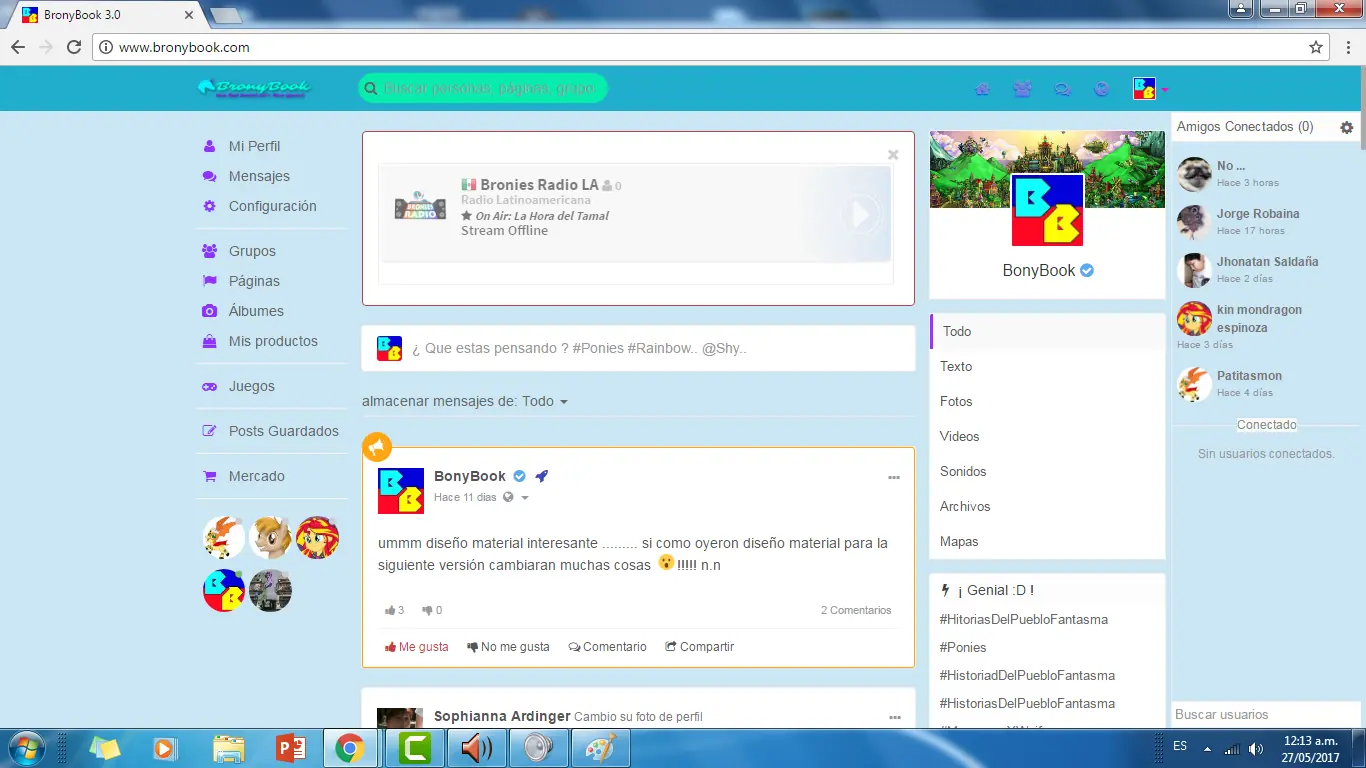1366x768 pixels.
Task: Open chat with Jorge Robaina
Action: coord(1267,222)
